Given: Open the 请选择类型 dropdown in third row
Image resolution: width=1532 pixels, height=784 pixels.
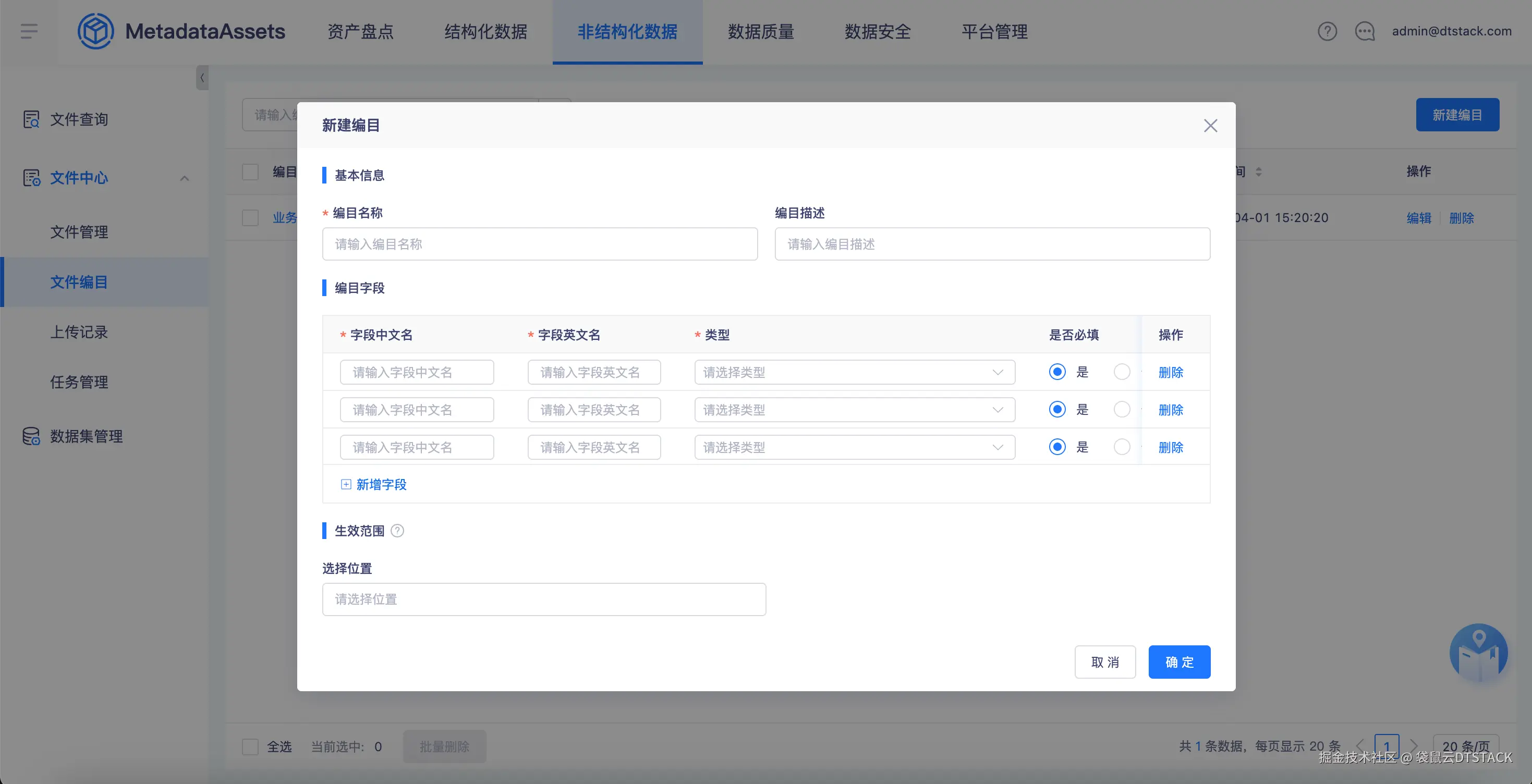Looking at the screenshot, I should pos(854,447).
